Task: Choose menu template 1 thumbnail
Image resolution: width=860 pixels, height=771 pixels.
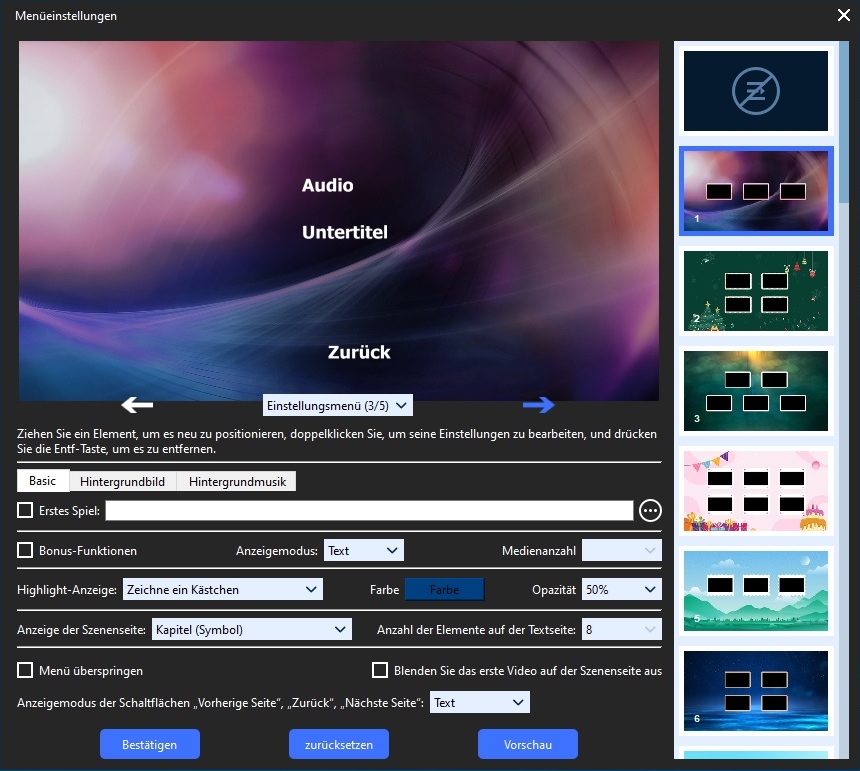Action: [x=756, y=191]
